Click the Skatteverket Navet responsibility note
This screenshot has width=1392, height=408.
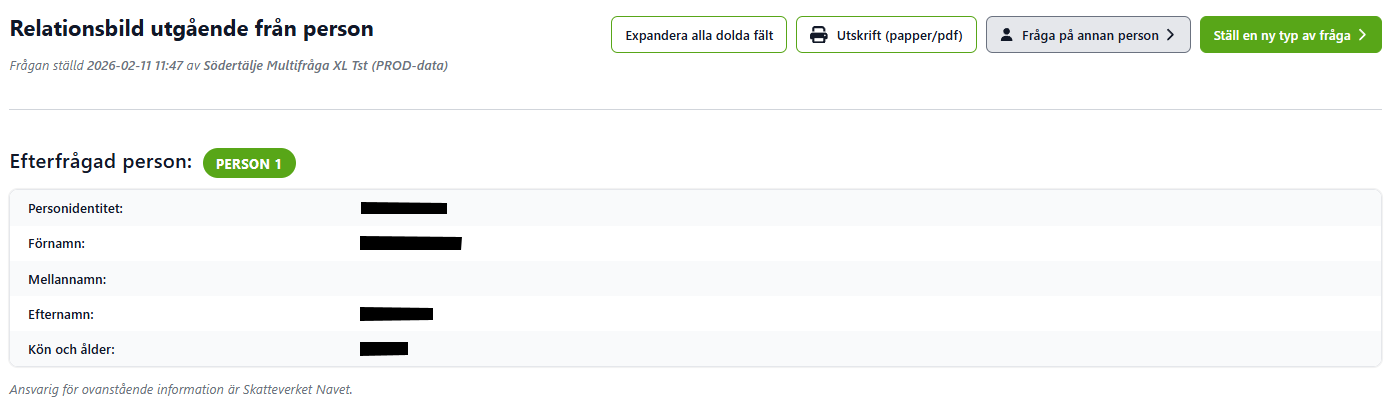(x=181, y=389)
